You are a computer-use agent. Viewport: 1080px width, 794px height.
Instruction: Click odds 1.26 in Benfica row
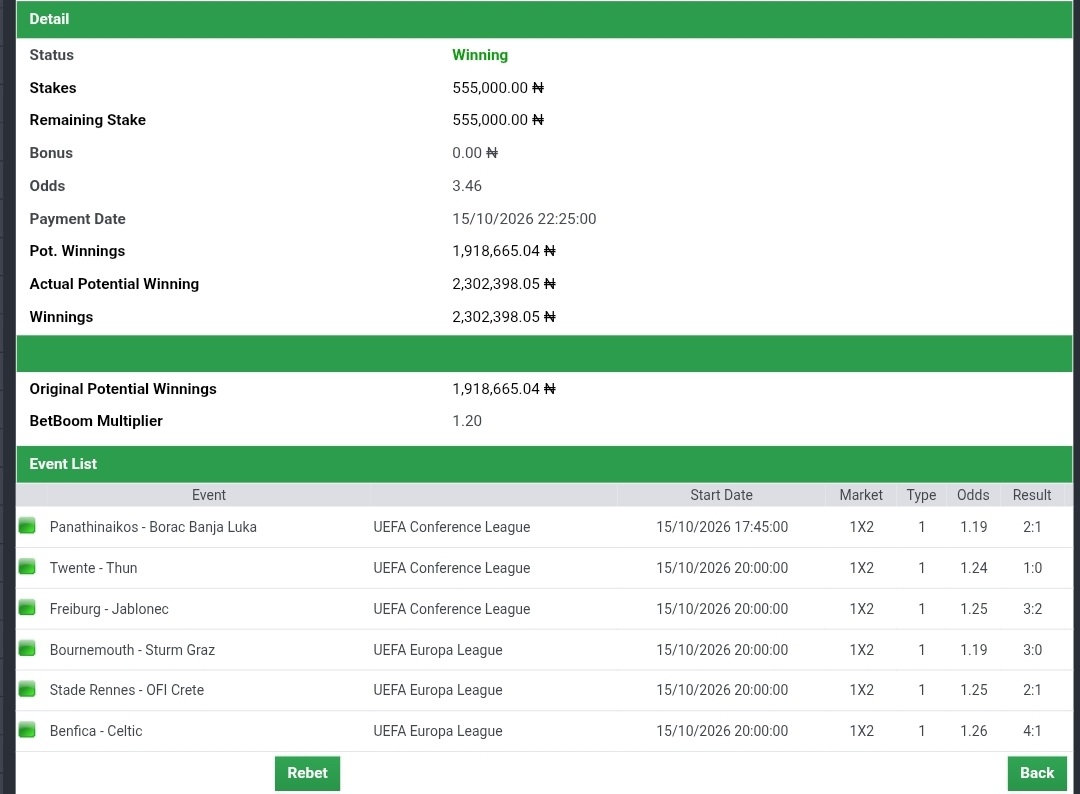[973, 731]
